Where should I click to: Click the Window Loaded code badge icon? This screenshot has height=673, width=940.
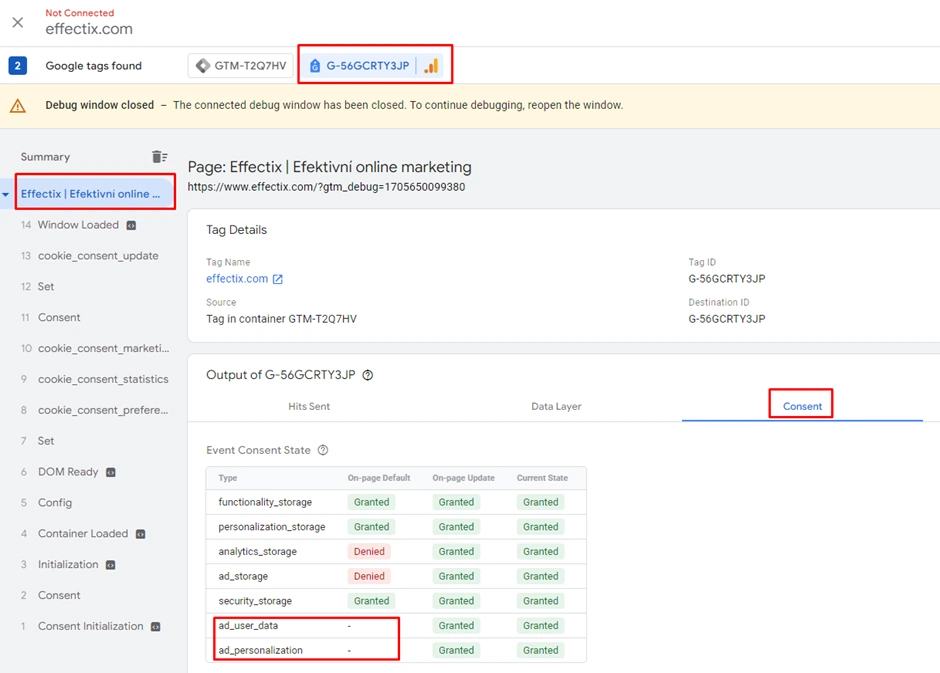131,225
